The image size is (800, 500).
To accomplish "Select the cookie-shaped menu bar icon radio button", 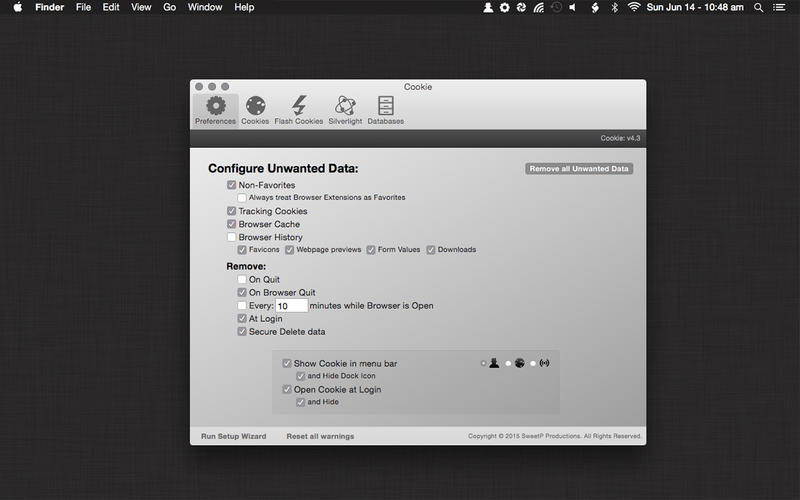I will point(508,363).
